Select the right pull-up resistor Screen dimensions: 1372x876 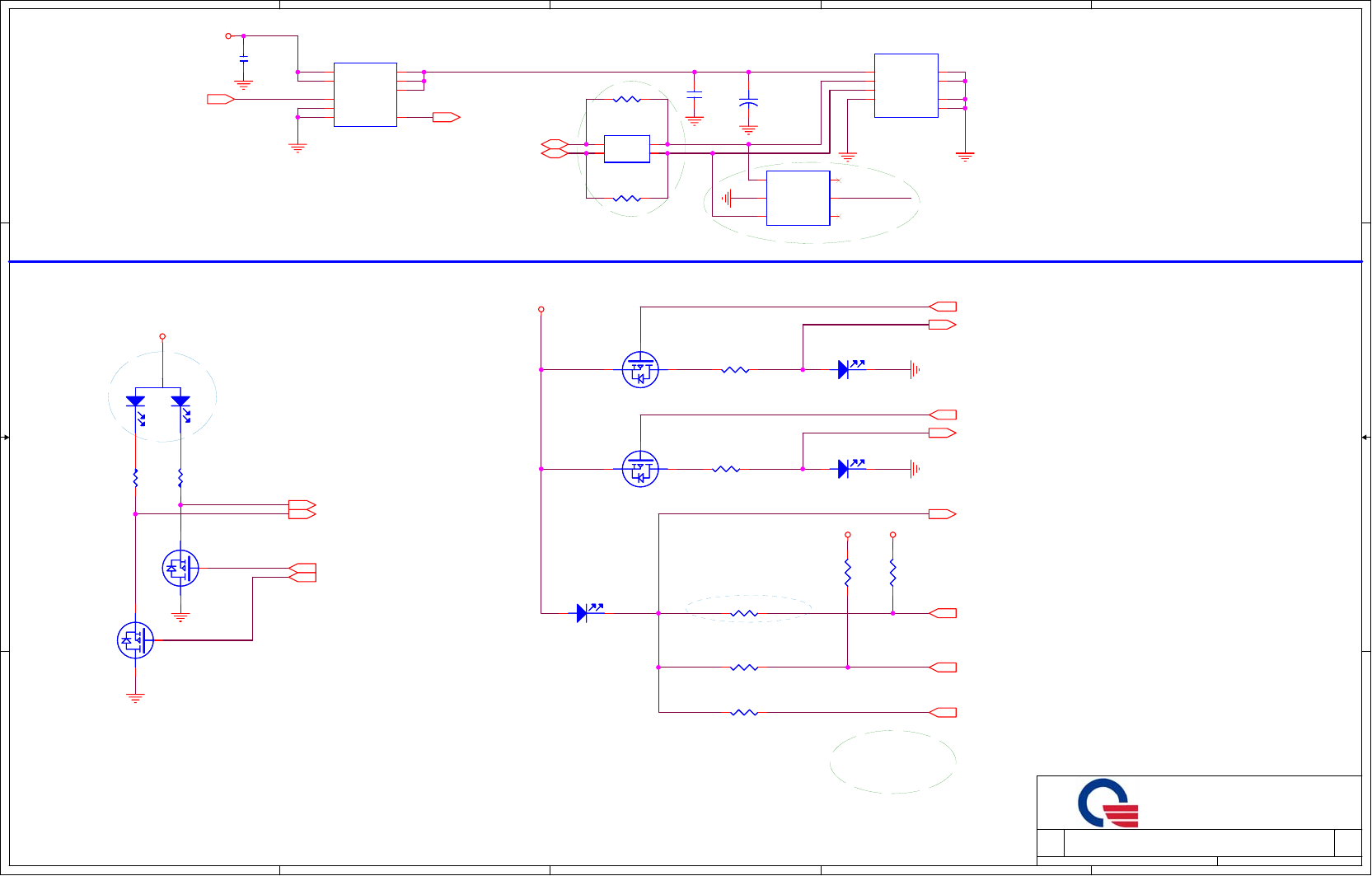[892, 573]
